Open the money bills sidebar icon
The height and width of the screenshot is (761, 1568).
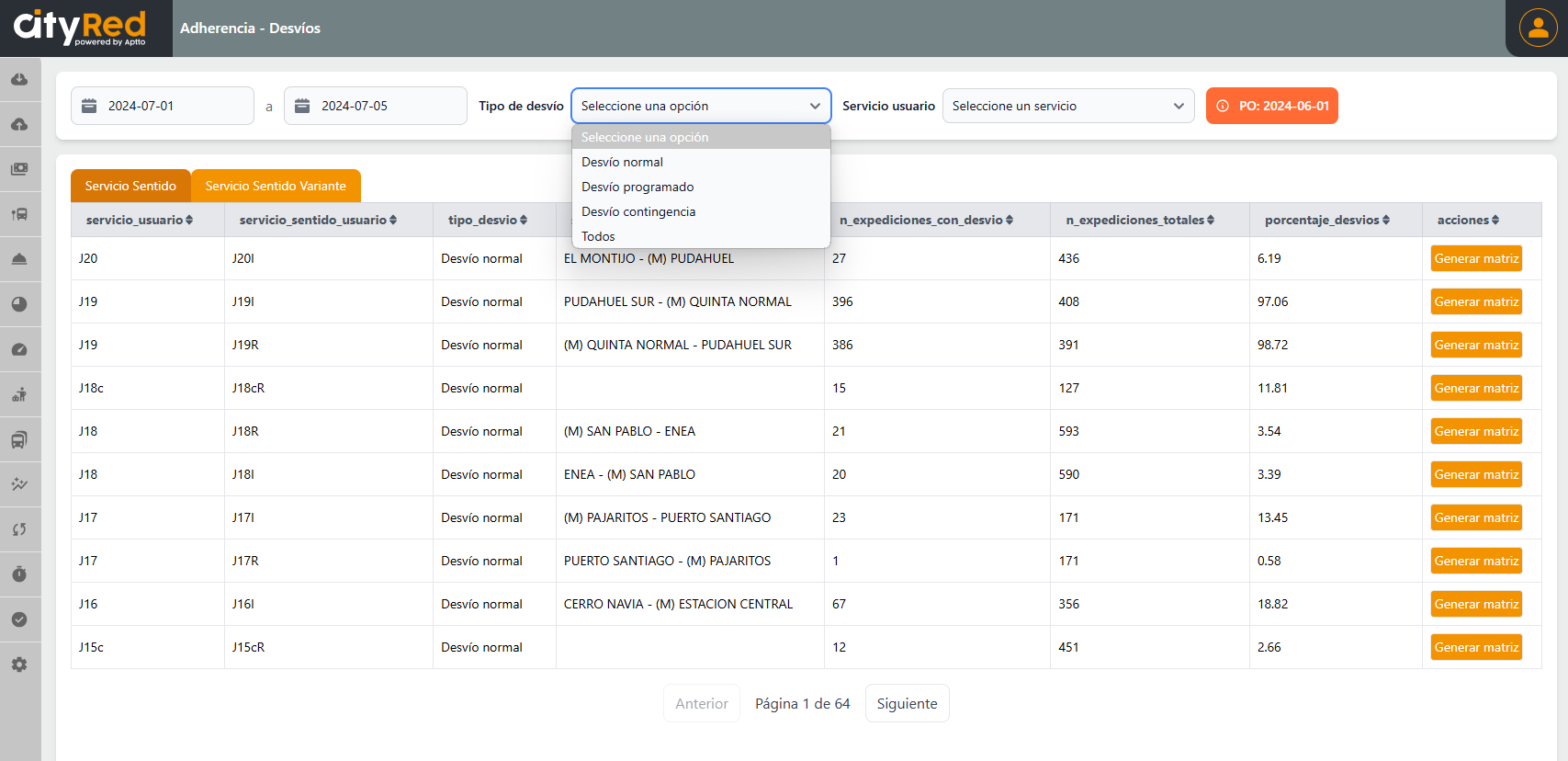(19, 169)
